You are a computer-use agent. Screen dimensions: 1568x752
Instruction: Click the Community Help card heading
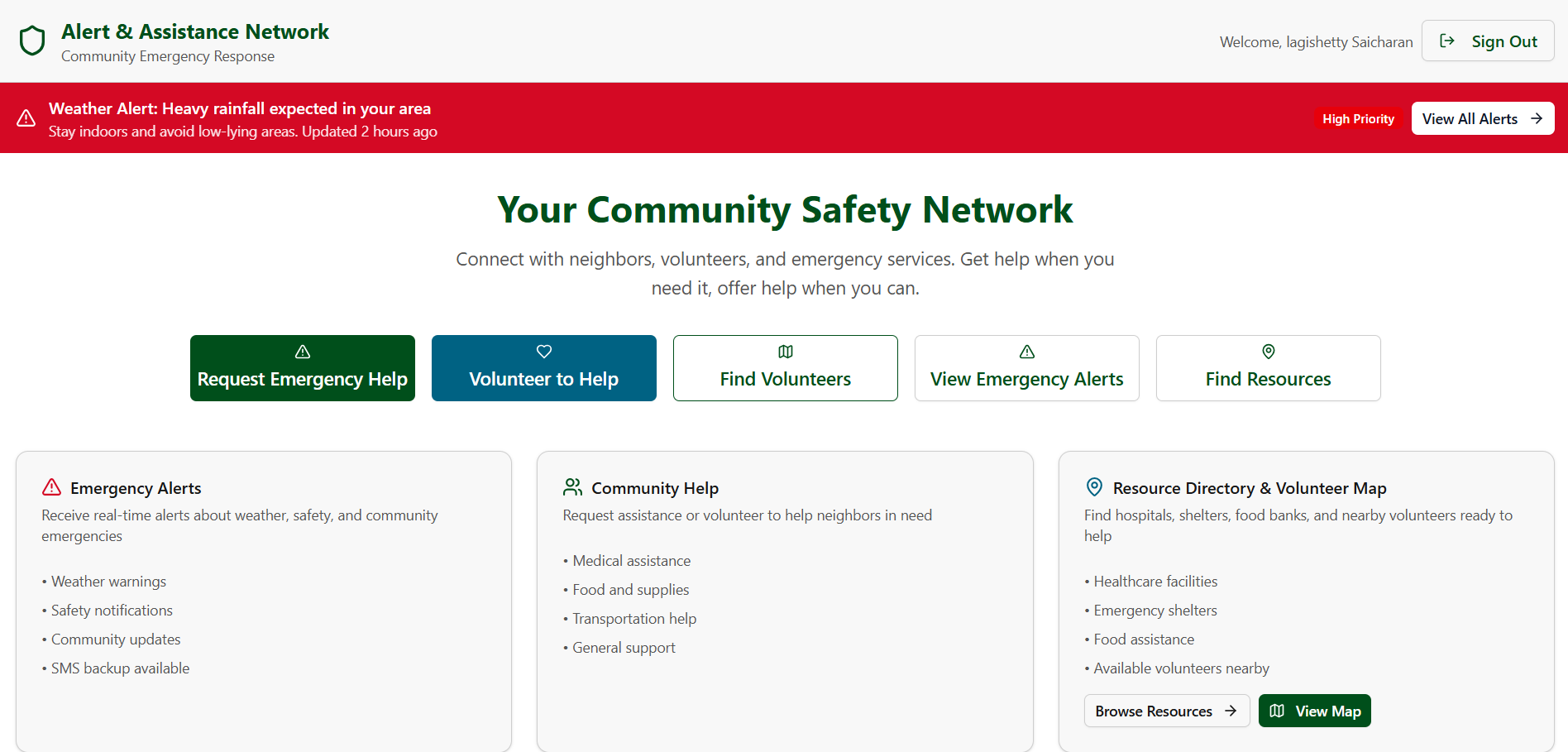tap(655, 488)
